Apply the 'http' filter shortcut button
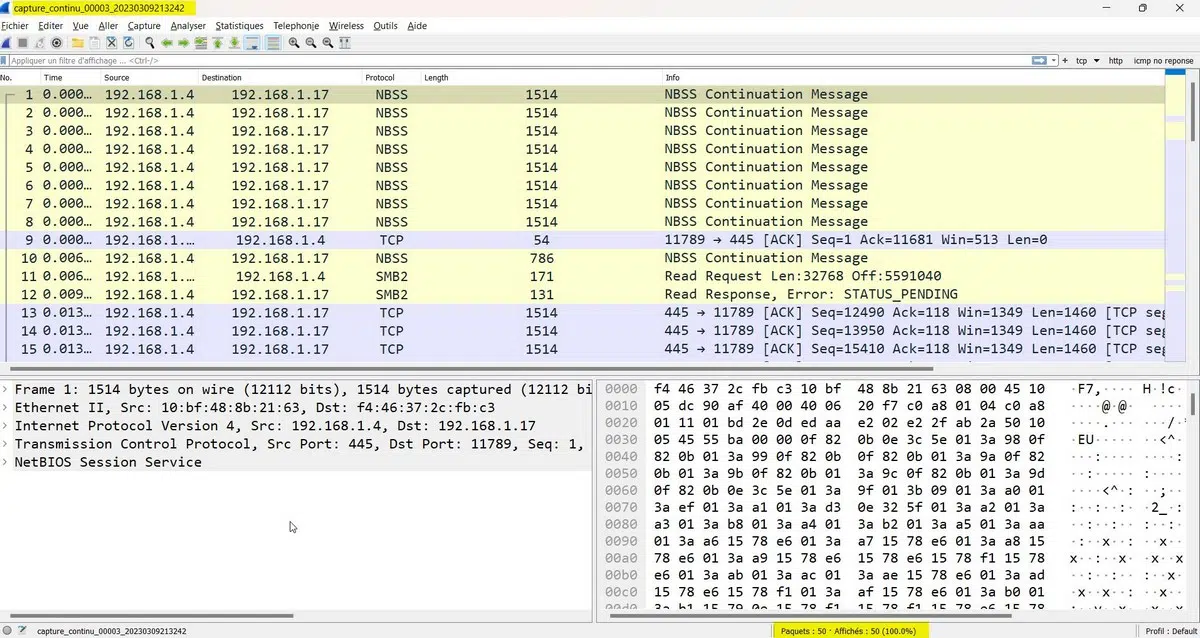Viewport: 1200px width, 638px height. point(1115,60)
